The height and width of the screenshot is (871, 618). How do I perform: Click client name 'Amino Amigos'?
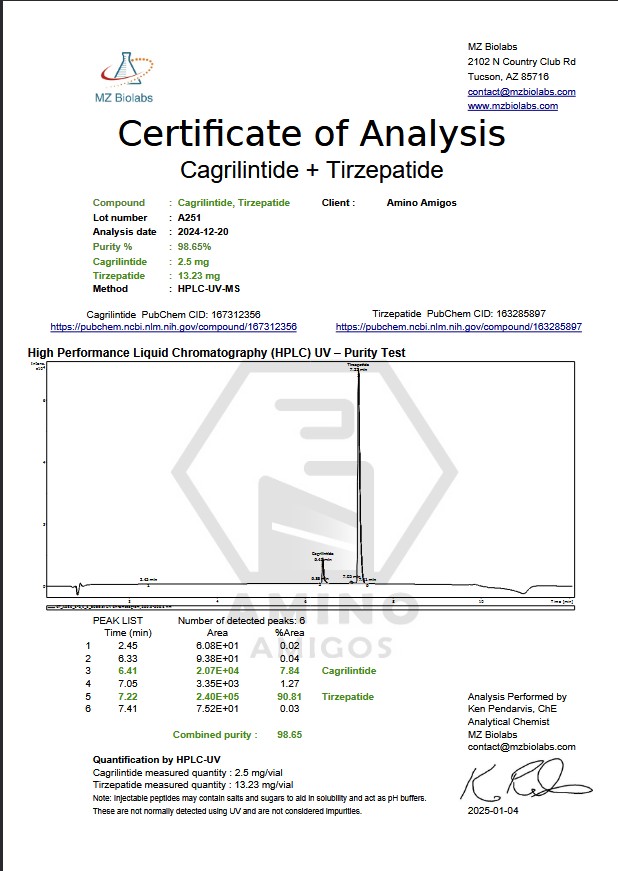tap(421, 203)
